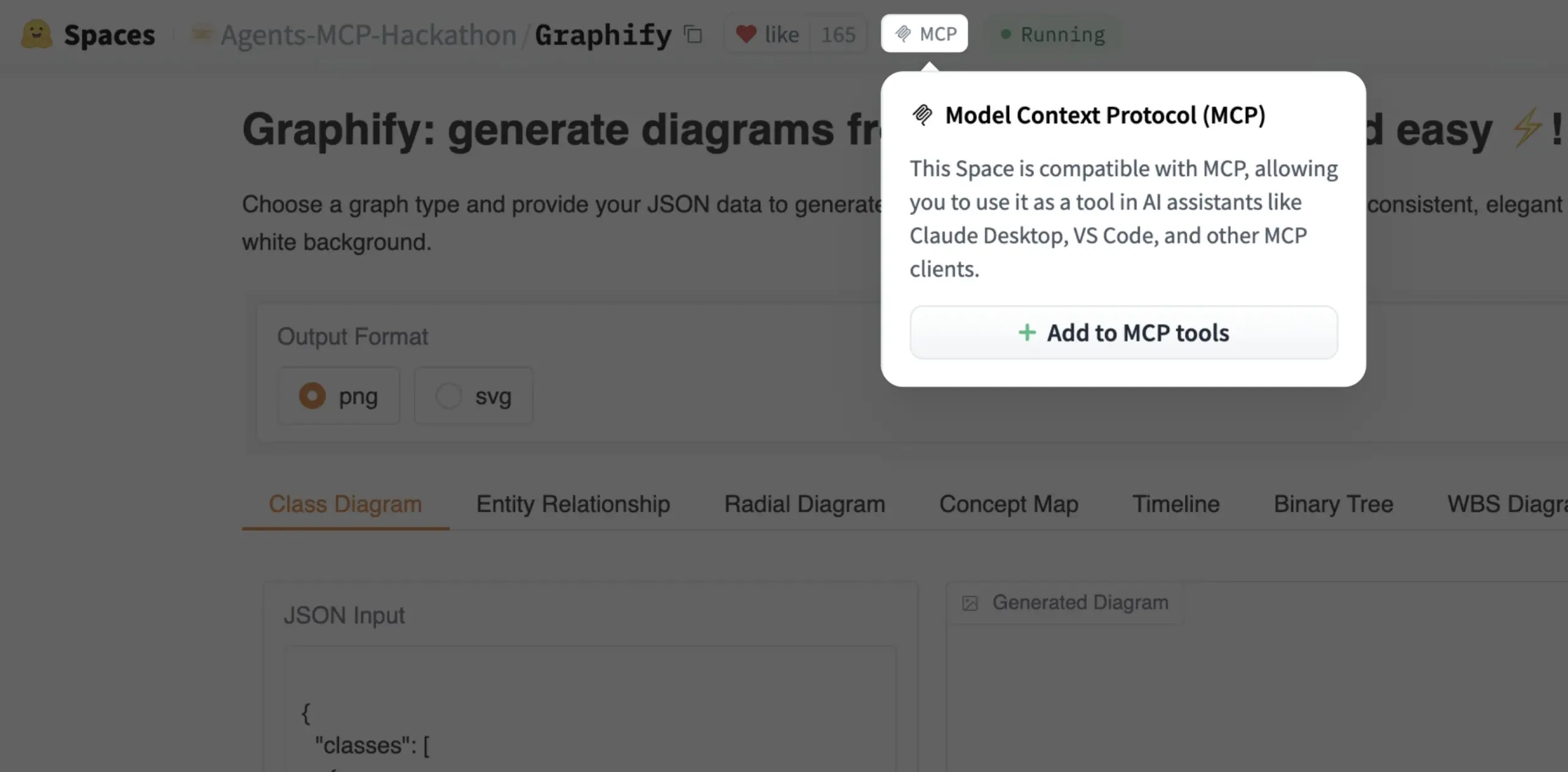Click the green plus icon
This screenshot has height=772, width=1568.
click(1027, 332)
